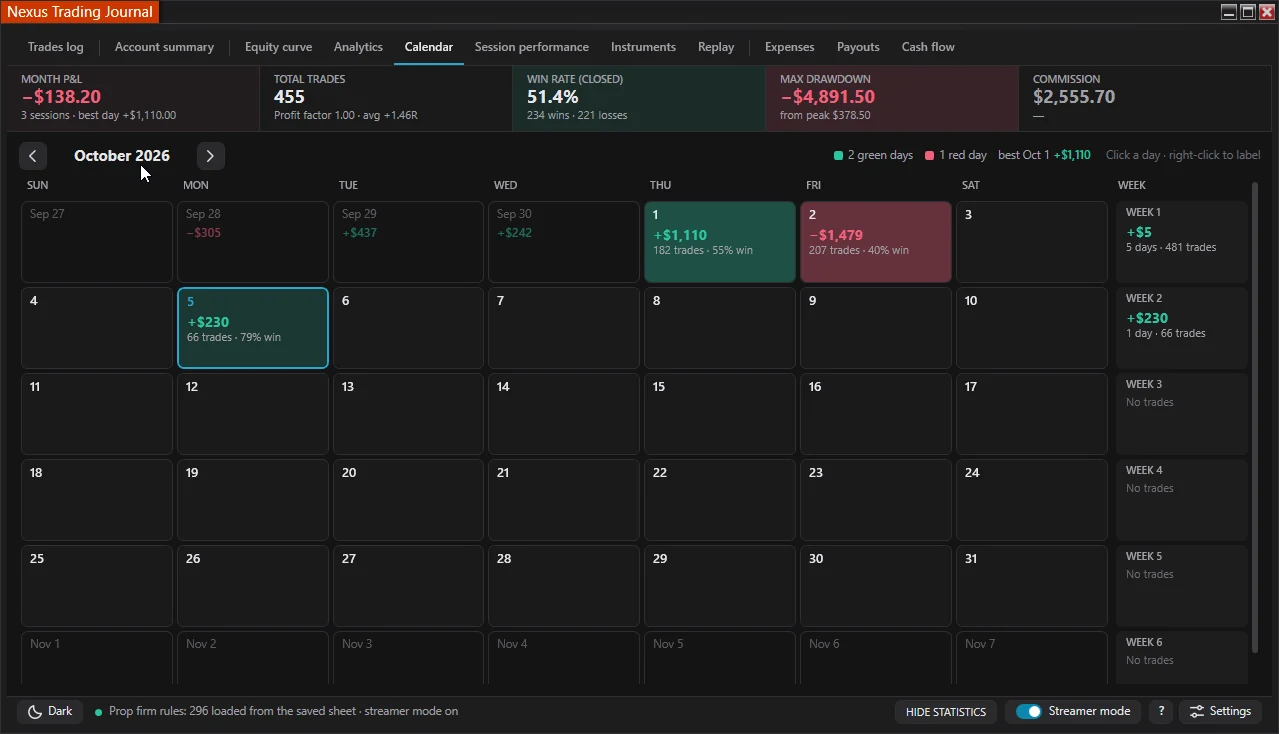The width and height of the screenshot is (1279, 734).
Task: Click HIDE STATISTICS button
Action: (x=945, y=712)
